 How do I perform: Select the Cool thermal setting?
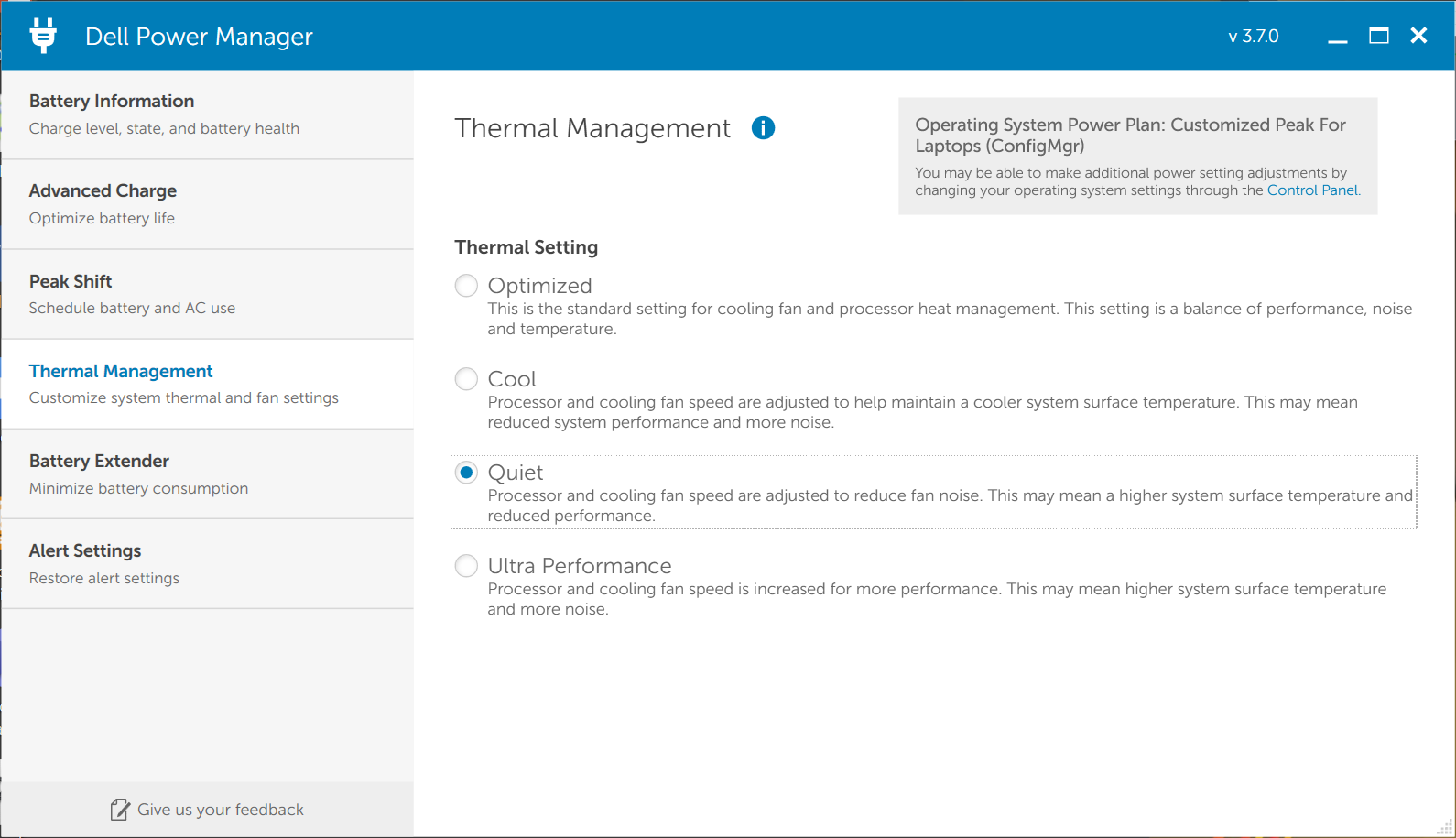(x=466, y=379)
